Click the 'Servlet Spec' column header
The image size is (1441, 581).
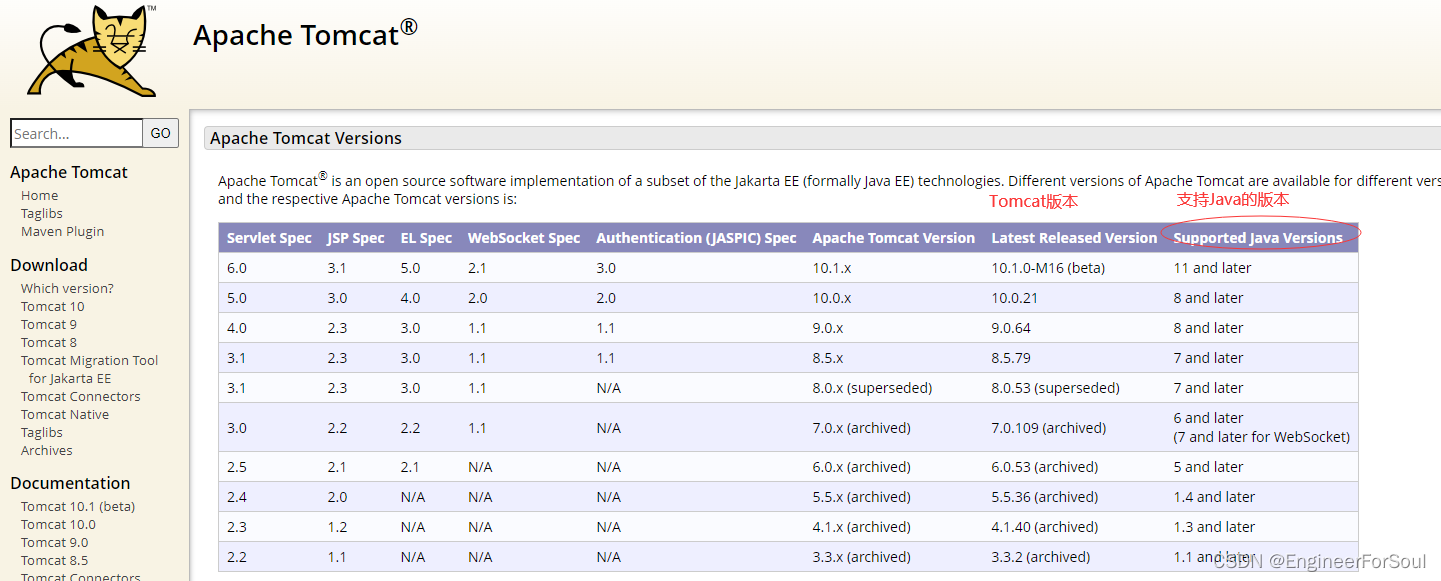(x=269, y=238)
